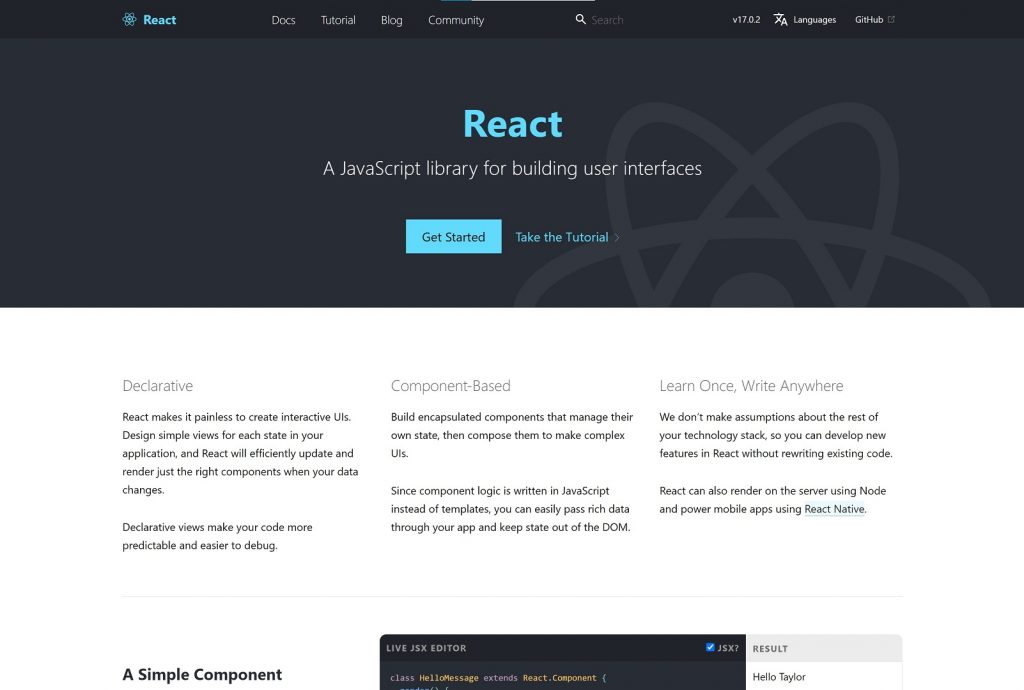Click the 'React can also render' paragraph
The width and height of the screenshot is (1024, 690).
pyautogui.click(x=773, y=500)
